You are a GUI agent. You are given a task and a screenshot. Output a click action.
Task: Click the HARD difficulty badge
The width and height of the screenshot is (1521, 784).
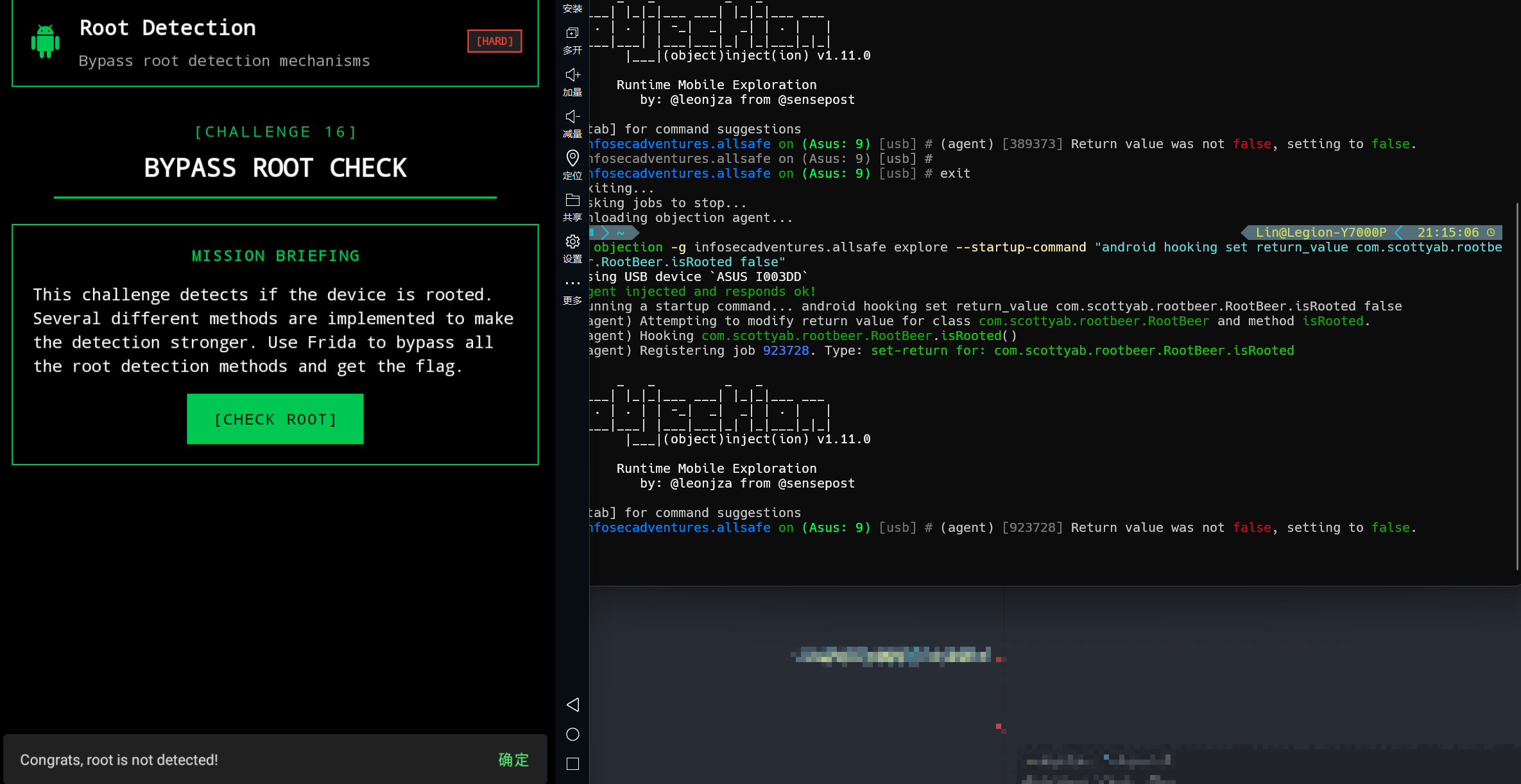[494, 41]
